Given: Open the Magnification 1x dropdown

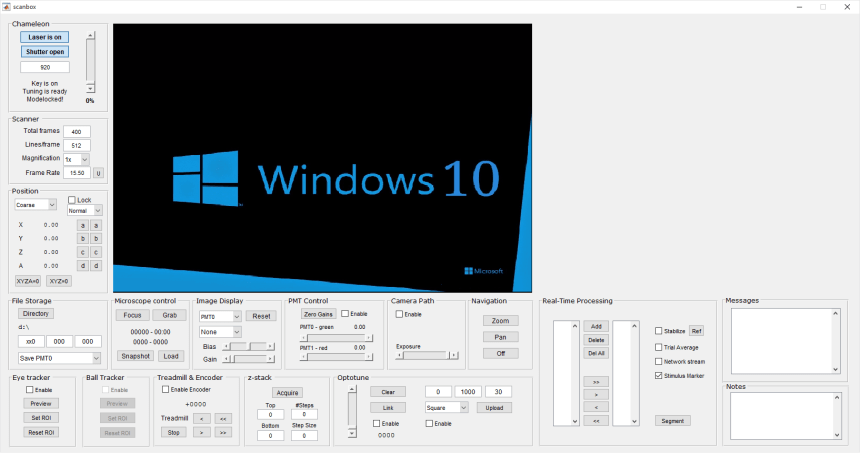Looking at the screenshot, I should coord(76,159).
